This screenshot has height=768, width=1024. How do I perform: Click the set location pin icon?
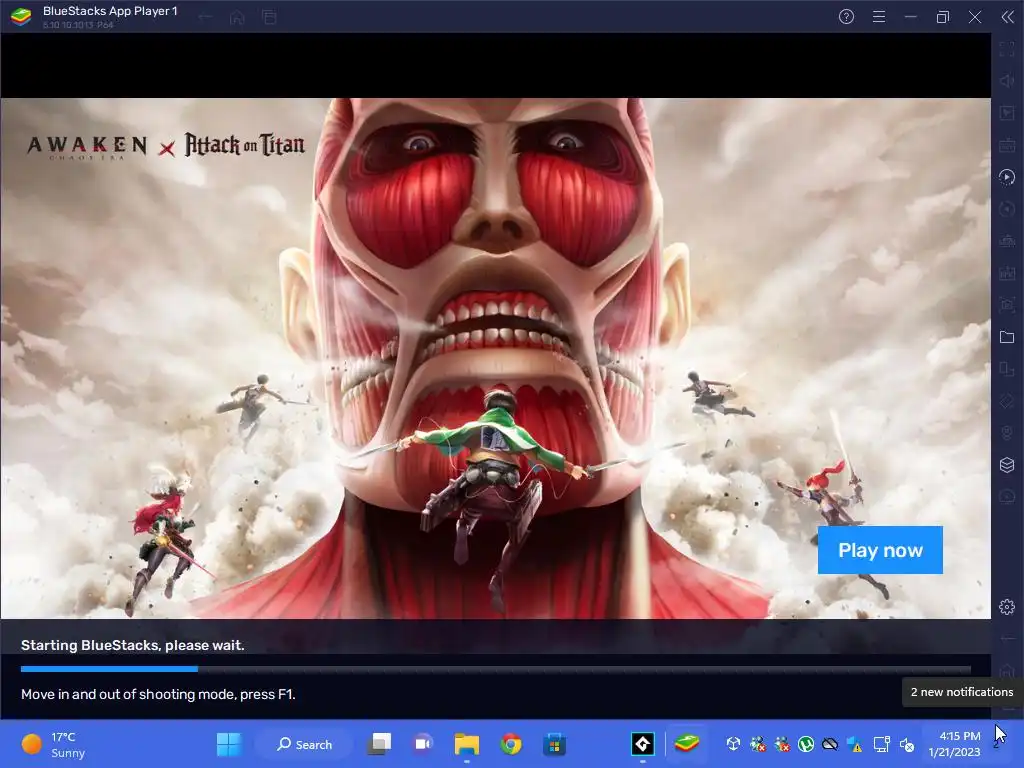(x=1007, y=433)
